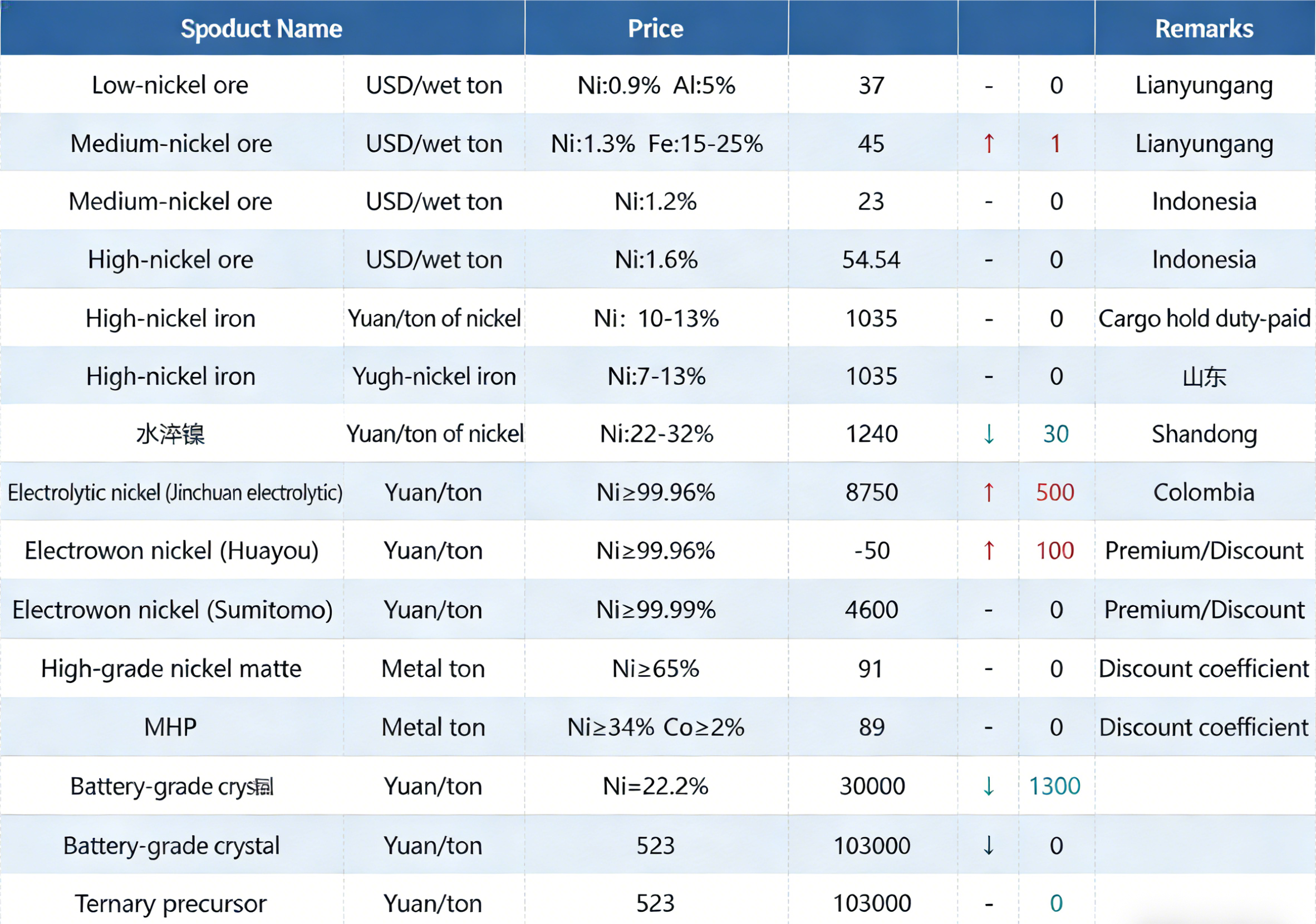Click the price value 54.54
Image resolution: width=1316 pixels, height=924 pixels.
pyautogui.click(x=871, y=261)
